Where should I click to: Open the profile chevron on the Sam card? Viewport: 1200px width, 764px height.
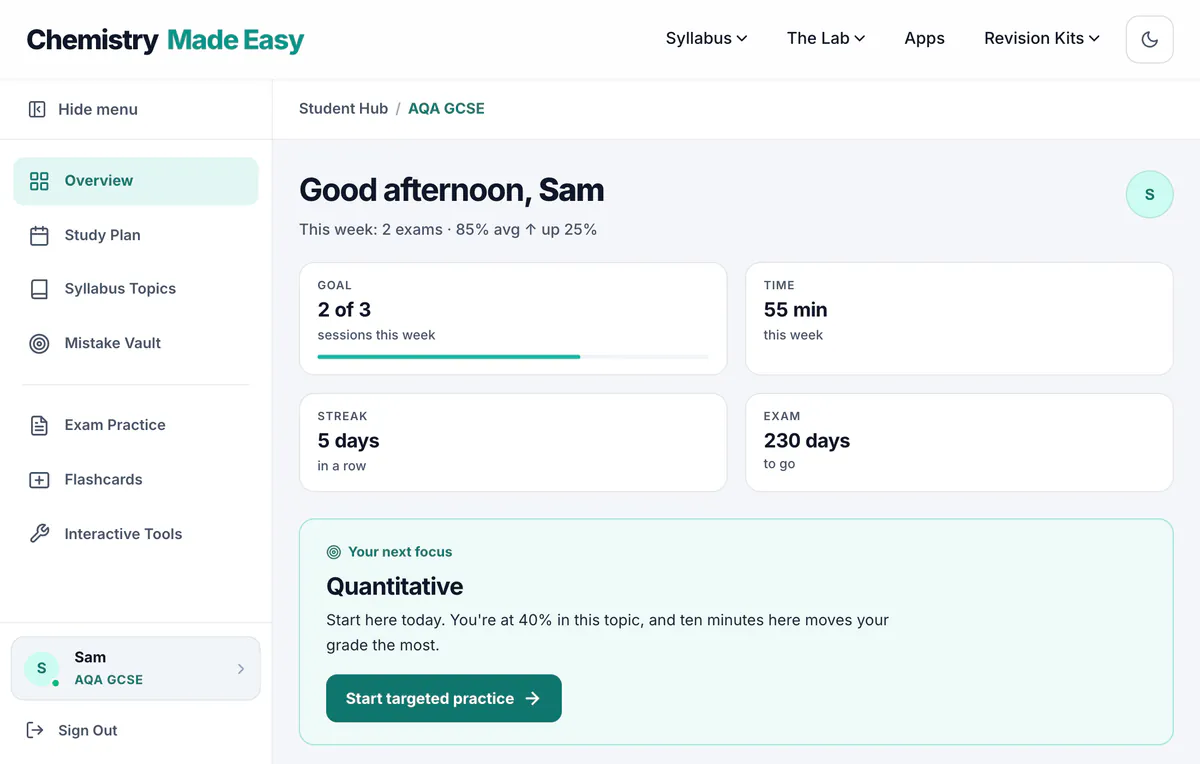click(x=241, y=669)
